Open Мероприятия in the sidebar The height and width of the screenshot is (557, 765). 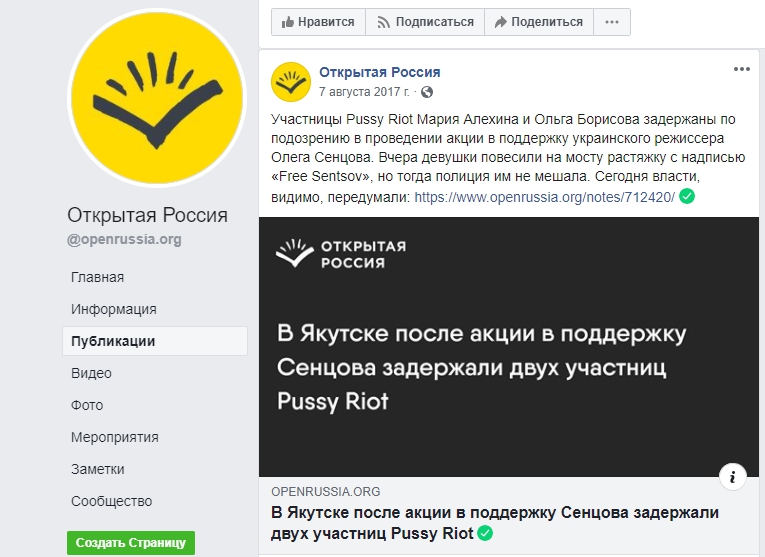coord(115,437)
